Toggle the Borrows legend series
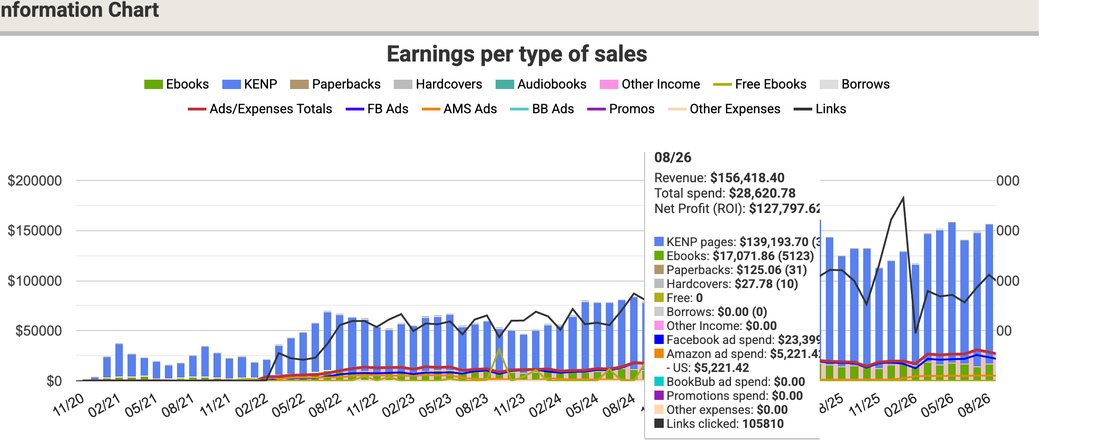 (x=854, y=84)
